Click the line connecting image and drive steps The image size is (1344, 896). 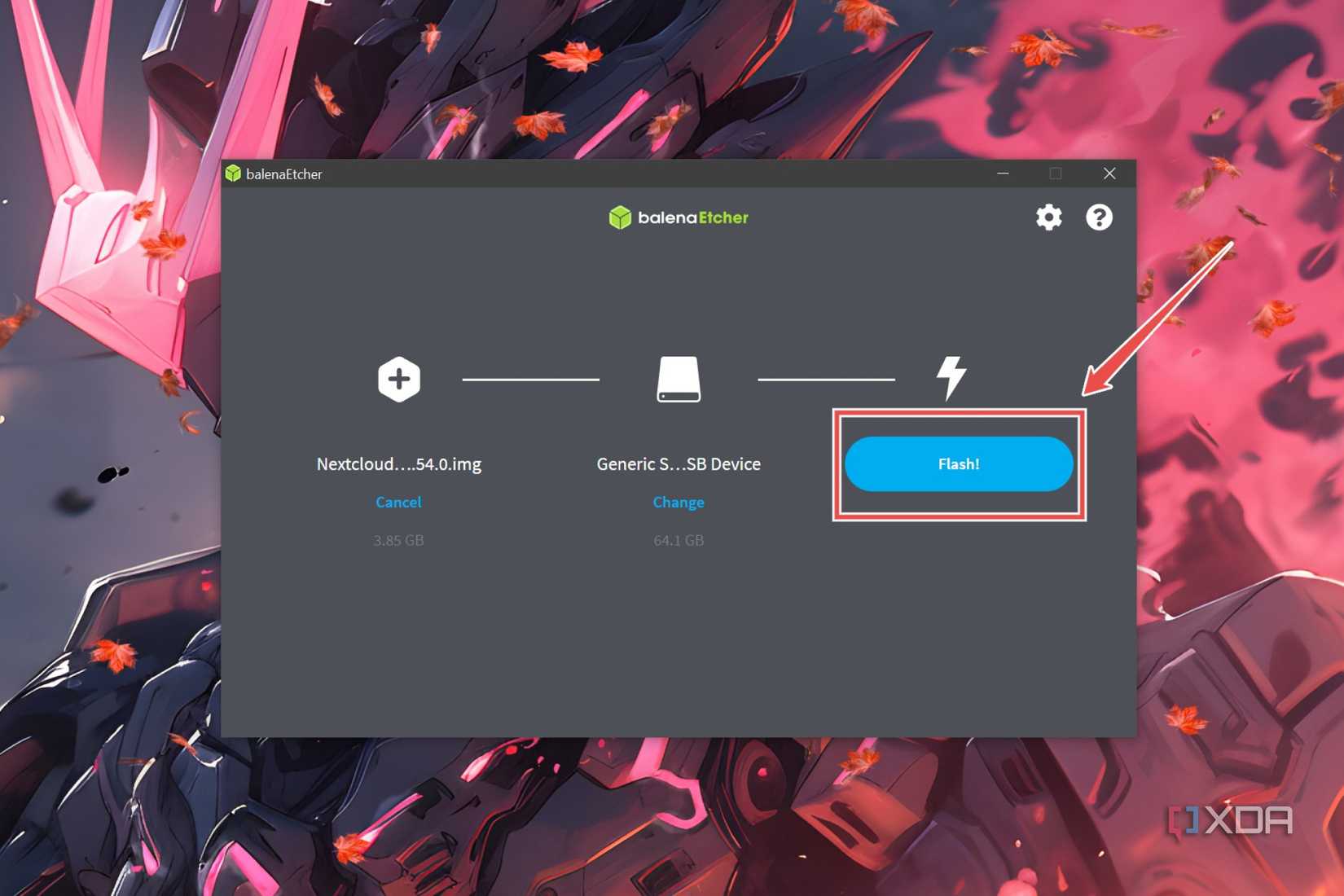pyautogui.click(x=531, y=378)
